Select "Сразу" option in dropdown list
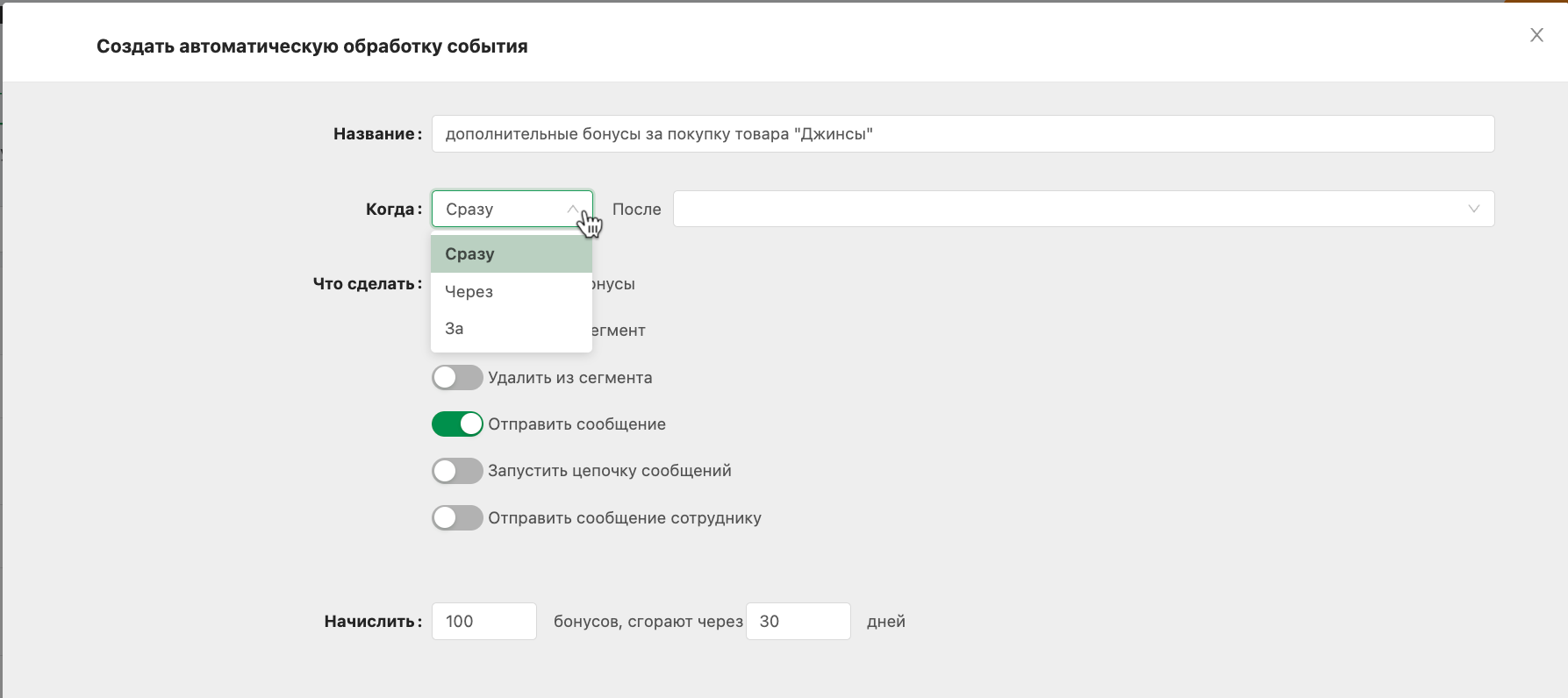Image resolution: width=1568 pixels, height=698 pixels. pyautogui.click(x=512, y=254)
